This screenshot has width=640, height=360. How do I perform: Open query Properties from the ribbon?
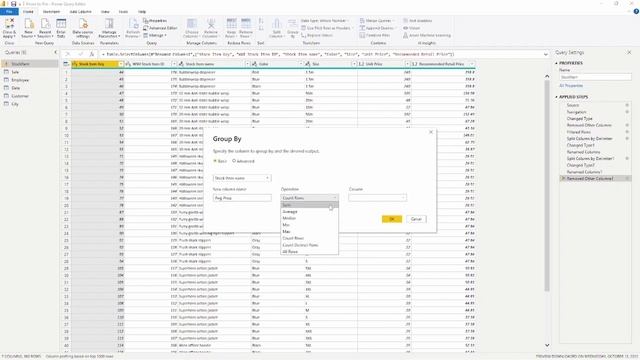[x=155, y=20]
